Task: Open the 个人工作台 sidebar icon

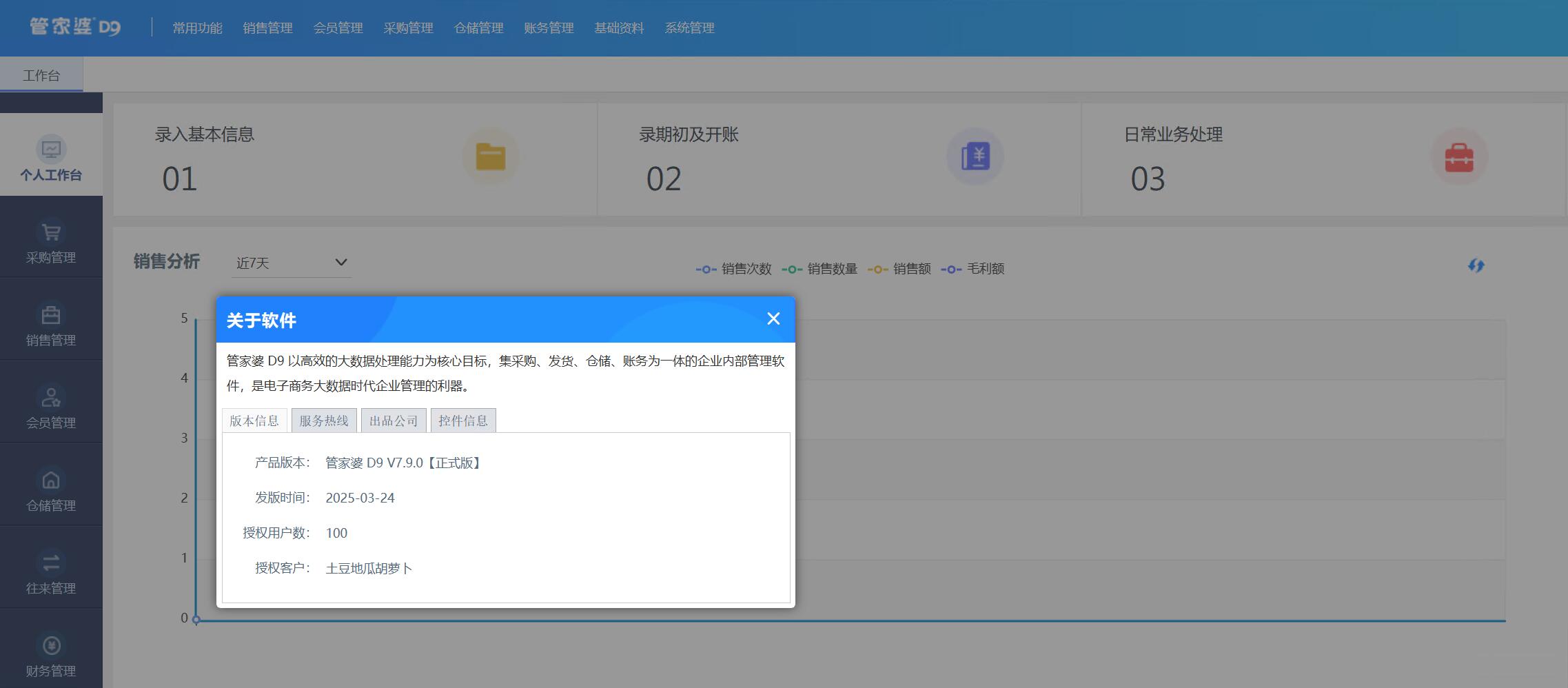Action: (x=51, y=149)
